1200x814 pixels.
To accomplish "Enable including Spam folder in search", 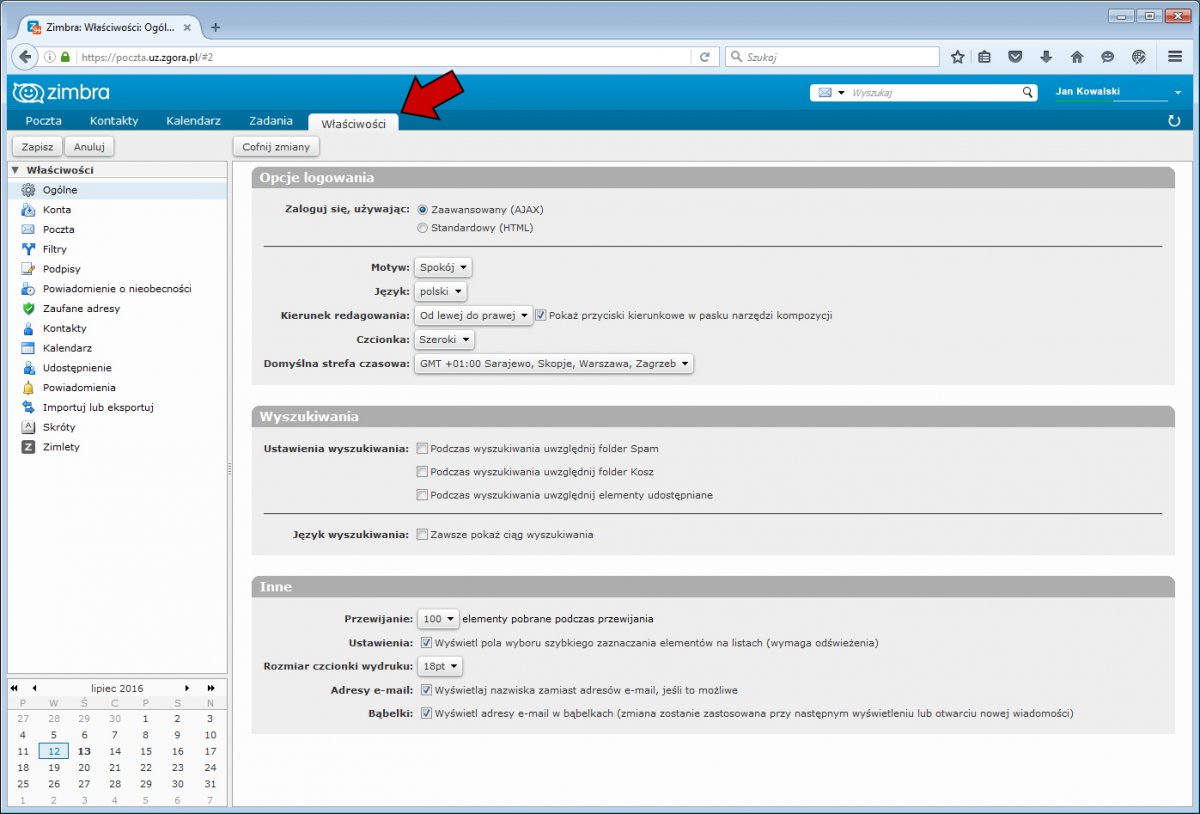I will click(423, 449).
